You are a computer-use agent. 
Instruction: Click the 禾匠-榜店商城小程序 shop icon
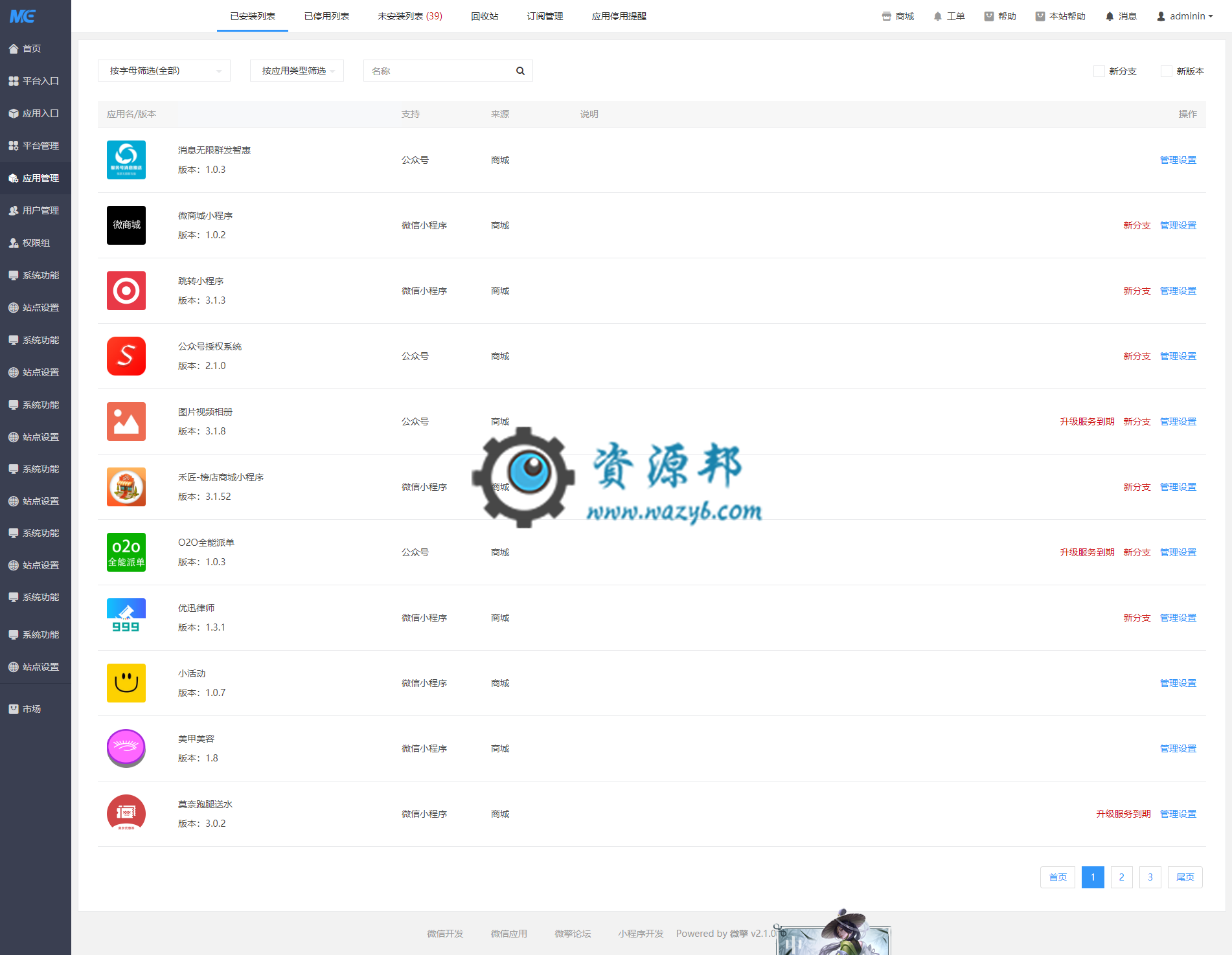click(126, 487)
